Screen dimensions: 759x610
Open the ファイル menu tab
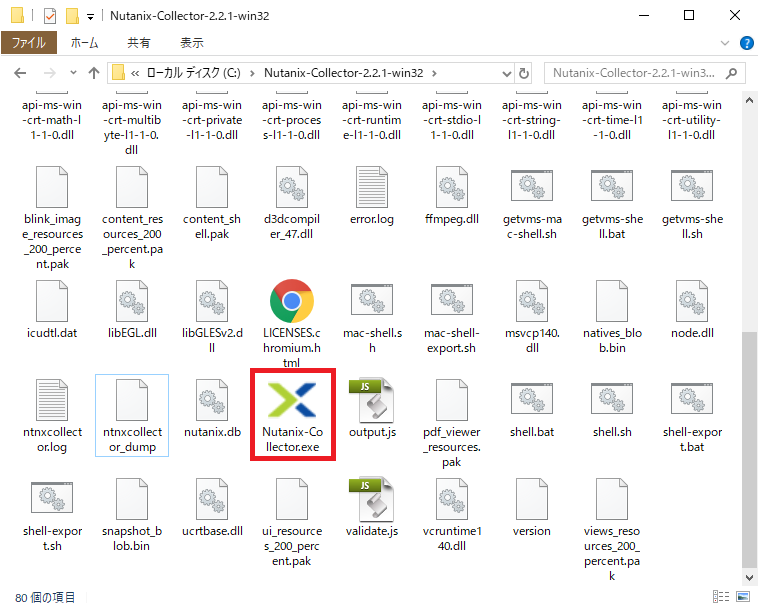pyautogui.click(x=29, y=43)
